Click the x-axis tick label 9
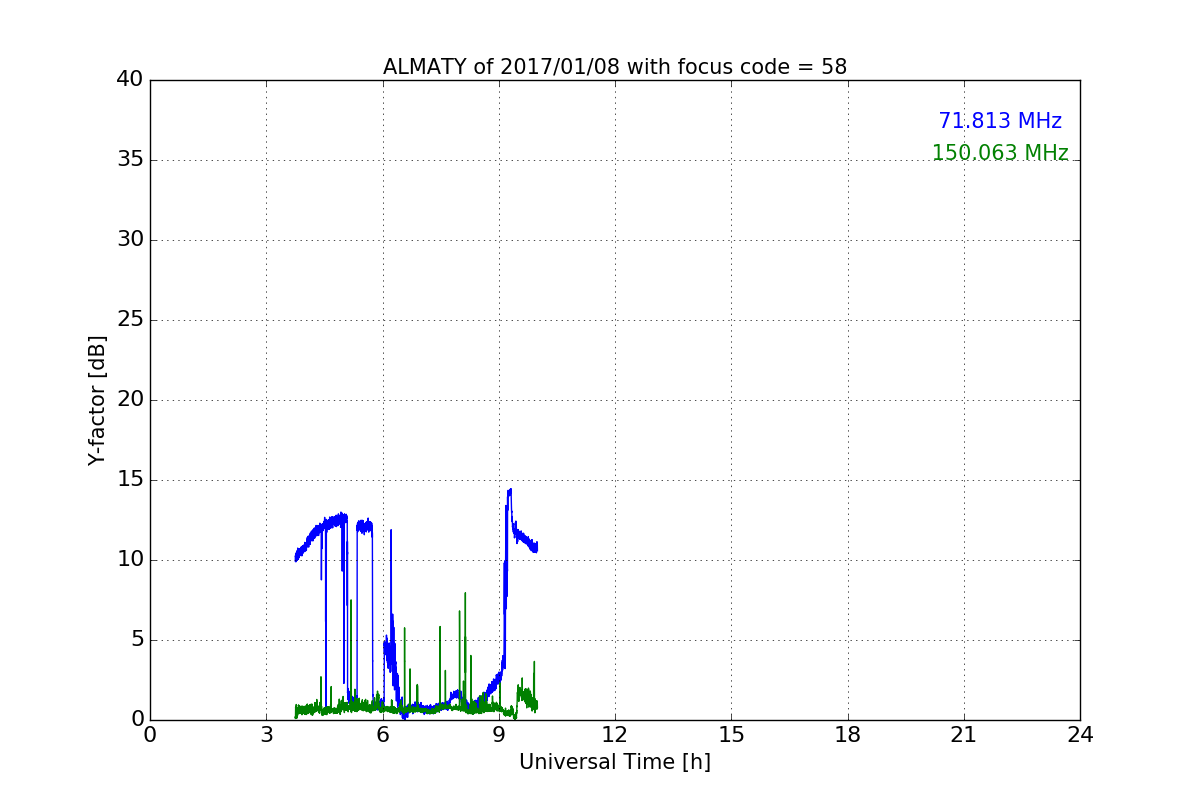This screenshot has width=1200, height=800. (x=499, y=734)
